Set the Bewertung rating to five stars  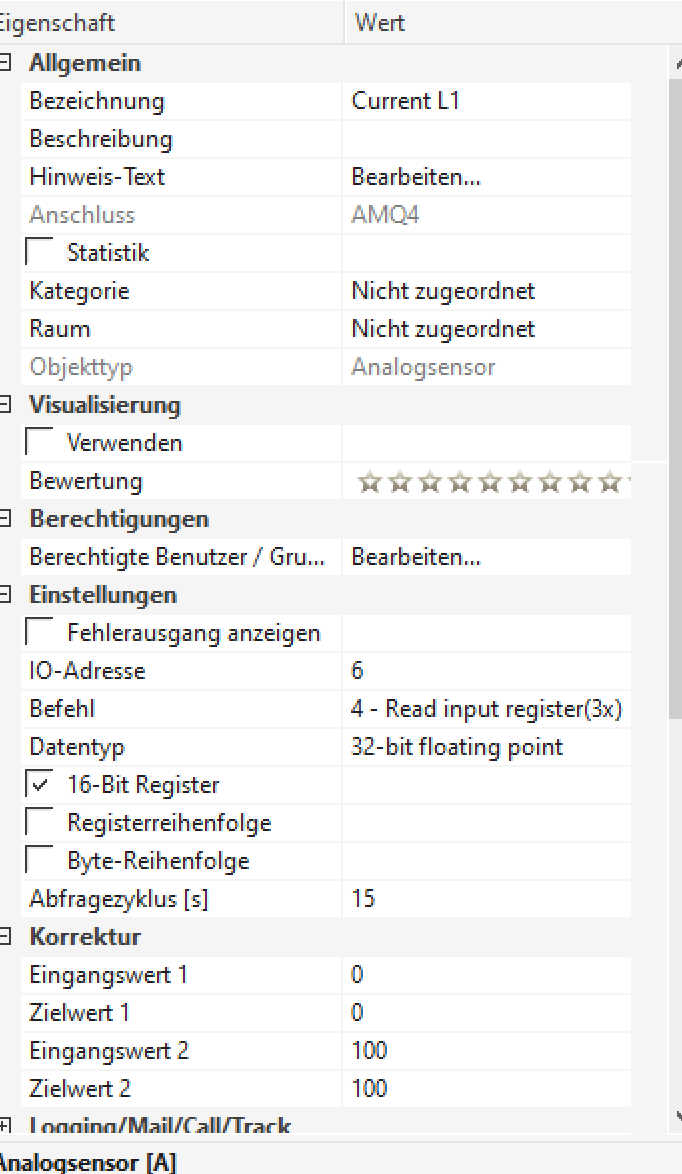coord(490,483)
